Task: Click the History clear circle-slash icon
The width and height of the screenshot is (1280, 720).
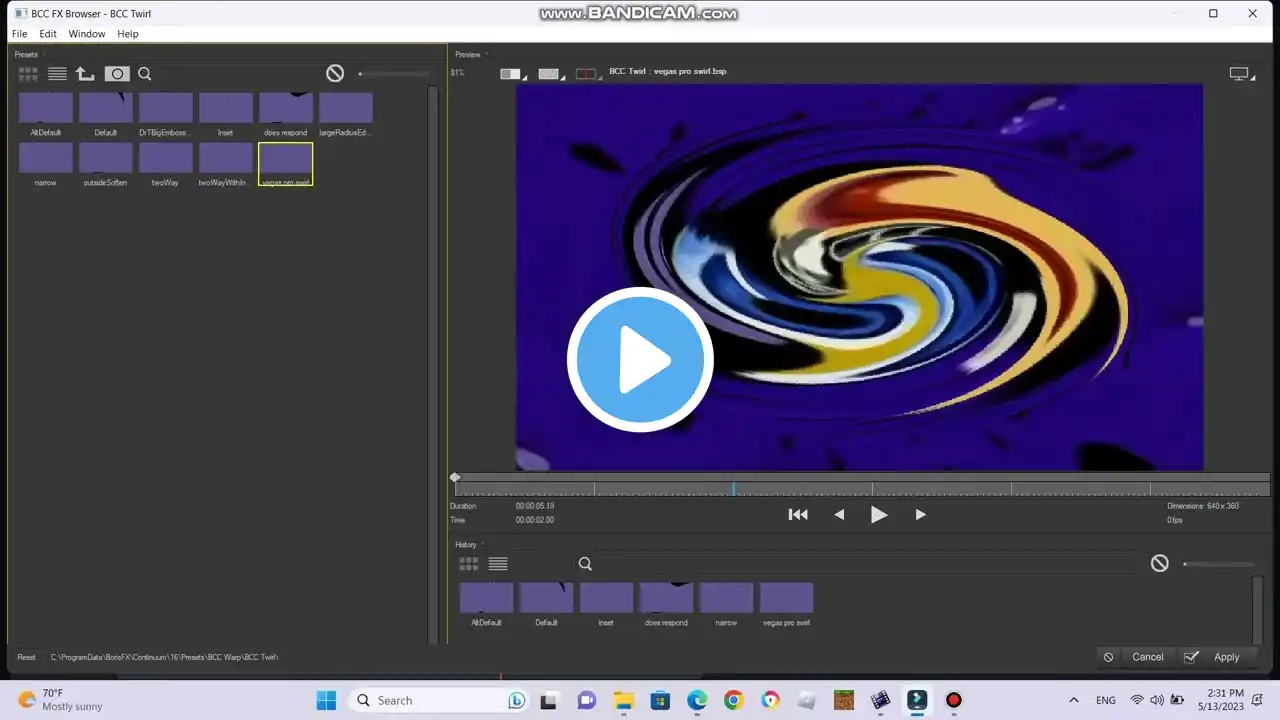Action: [x=1159, y=563]
